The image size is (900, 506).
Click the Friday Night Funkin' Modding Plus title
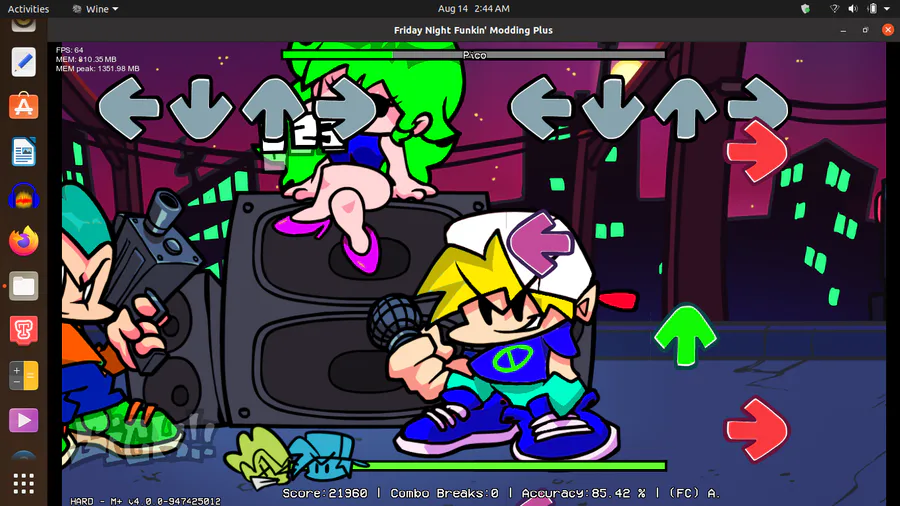(x=473, y=30)
